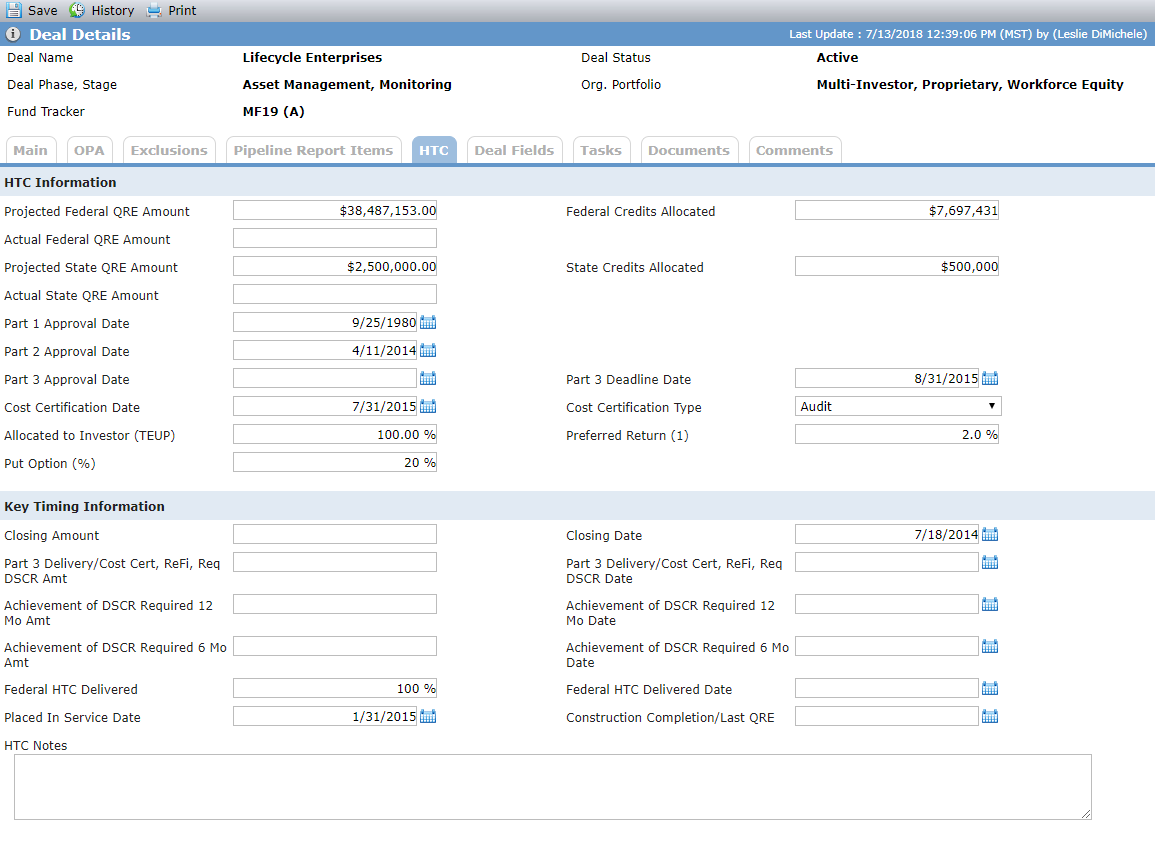Open calendar for Federal HTC Delivered Date

tap(990, 688)
